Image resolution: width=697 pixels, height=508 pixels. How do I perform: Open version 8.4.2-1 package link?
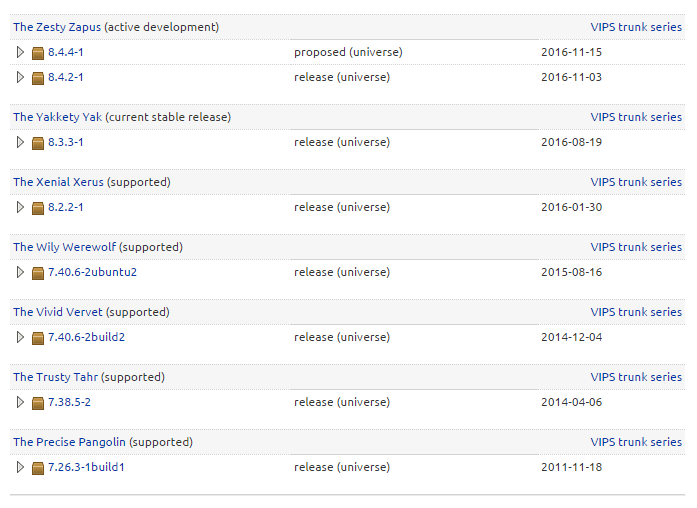66,77
